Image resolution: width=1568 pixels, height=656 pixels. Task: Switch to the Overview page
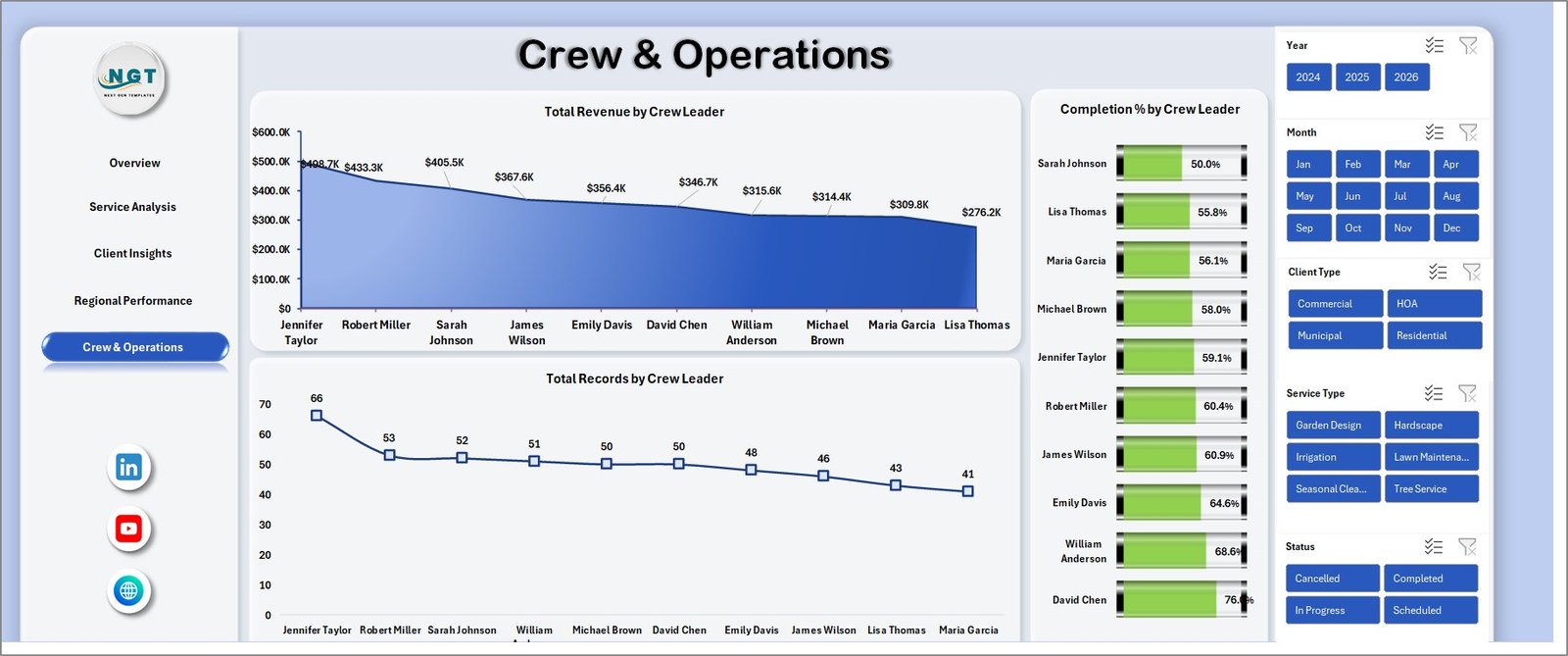(x=134, y=163)
